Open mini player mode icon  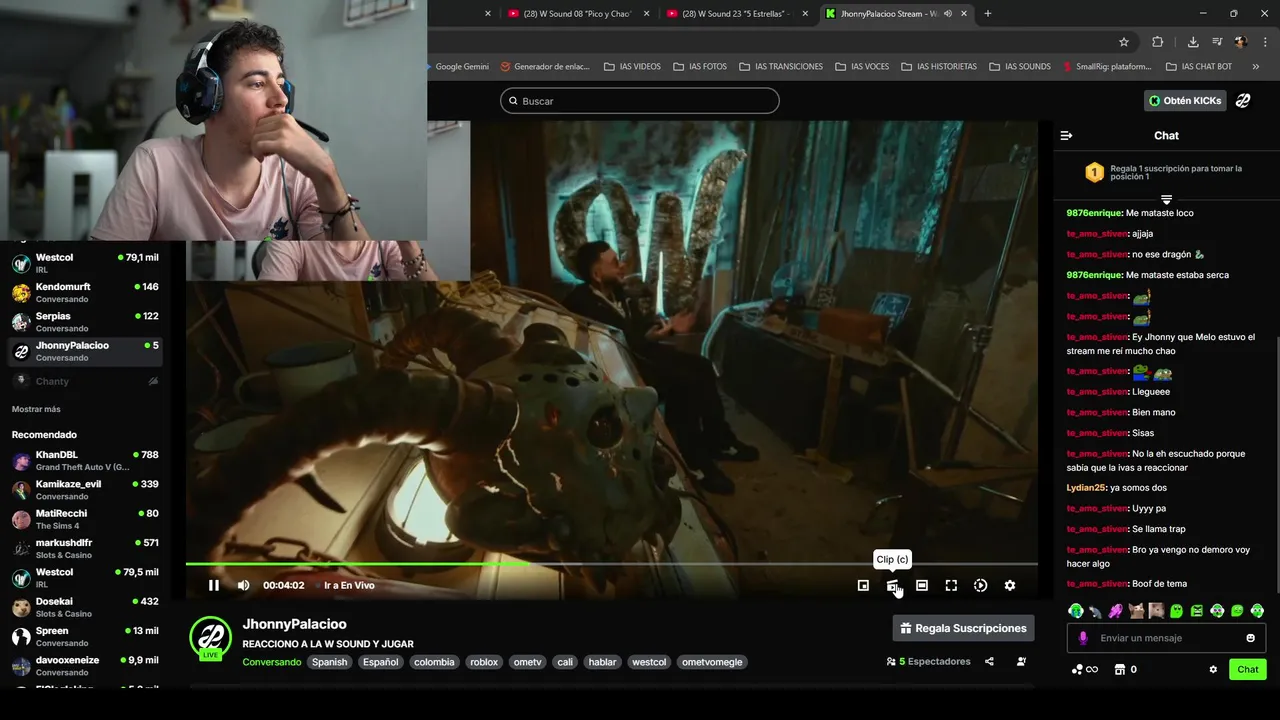click(863, 585)
